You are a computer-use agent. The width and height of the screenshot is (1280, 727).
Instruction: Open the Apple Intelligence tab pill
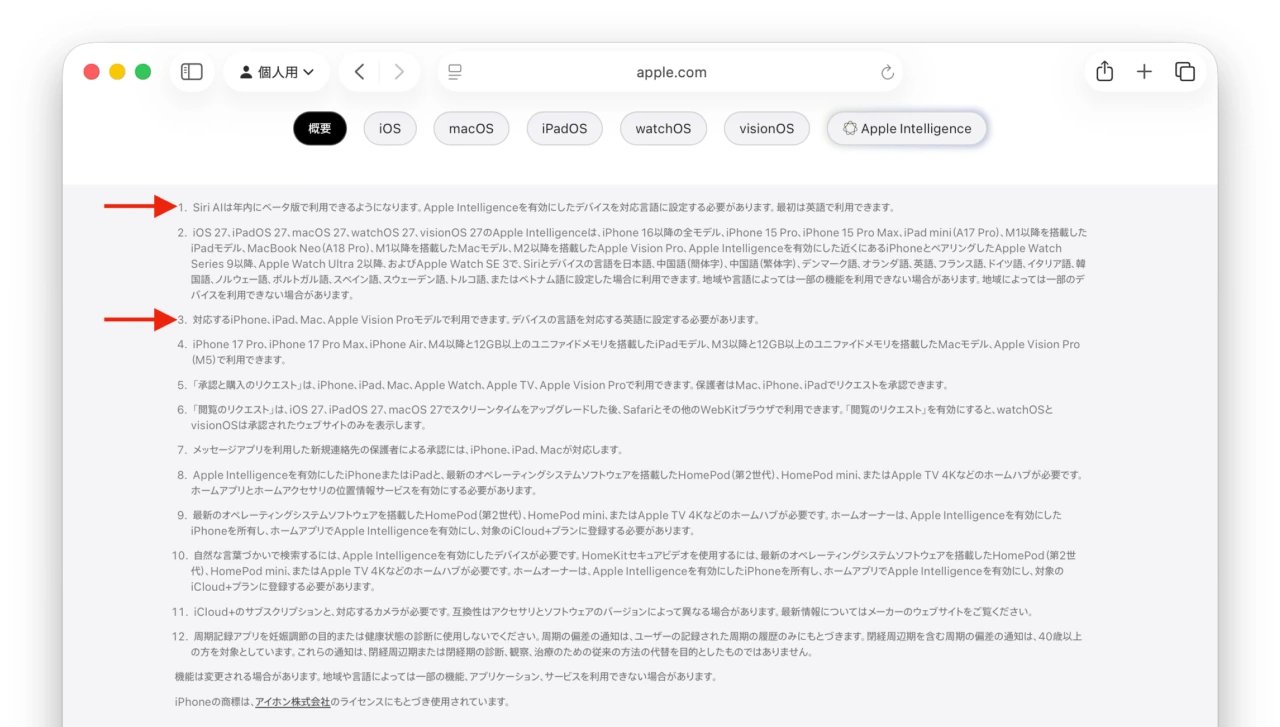[x=907, y=128]
